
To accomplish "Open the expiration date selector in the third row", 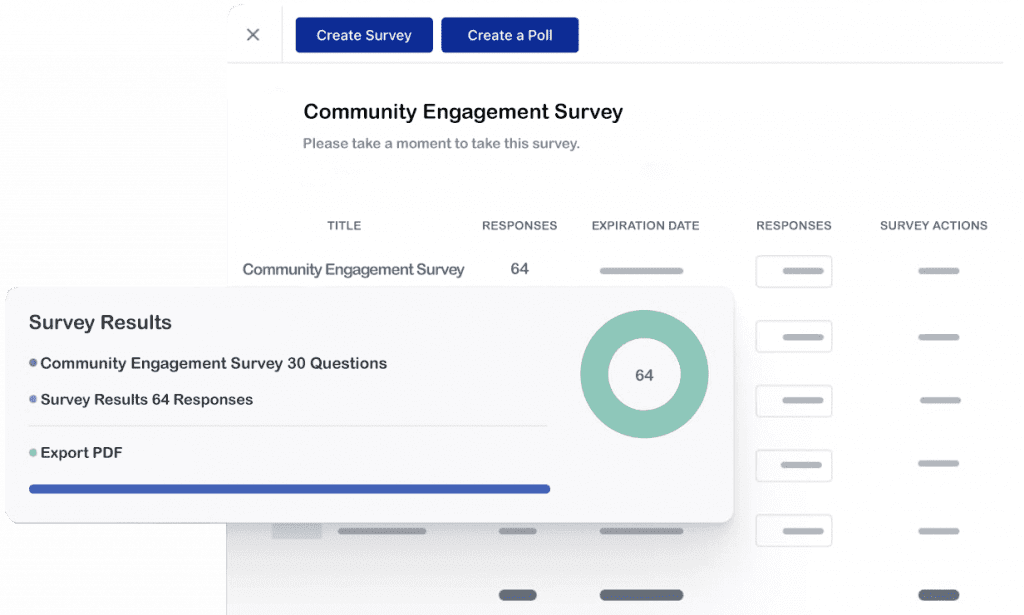I will (640, 401).
